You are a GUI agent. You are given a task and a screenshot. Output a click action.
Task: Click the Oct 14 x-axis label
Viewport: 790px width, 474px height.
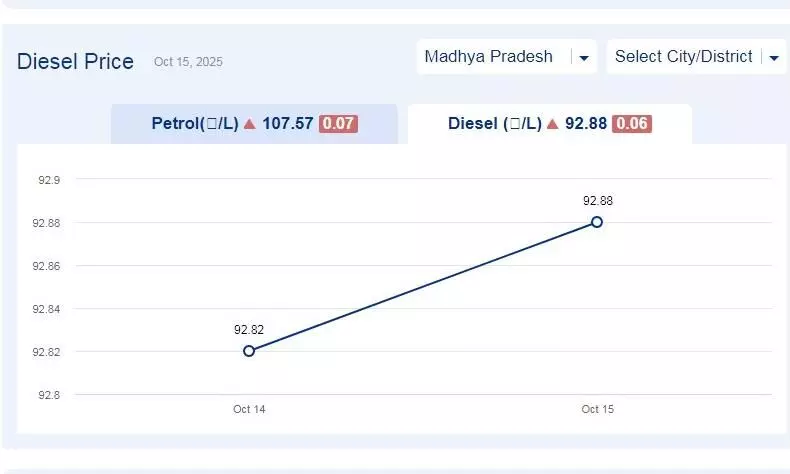point(249,409)
